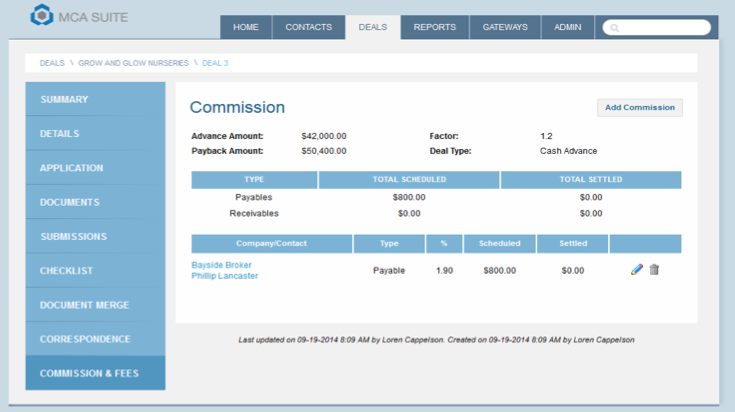Delete the Bayside Broker commission with trash icon
This screenshot has width=735, height=412.
(x=654, y=270)
